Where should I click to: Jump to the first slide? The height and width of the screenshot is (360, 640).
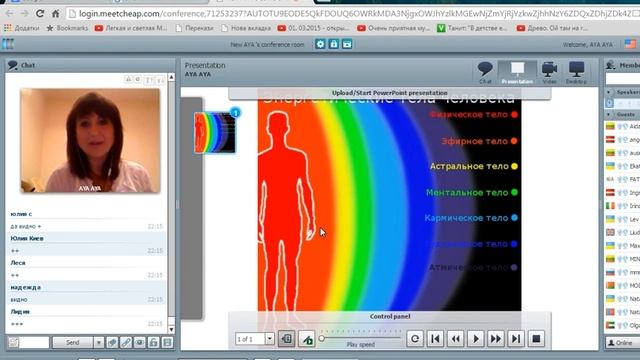point(435,339)
